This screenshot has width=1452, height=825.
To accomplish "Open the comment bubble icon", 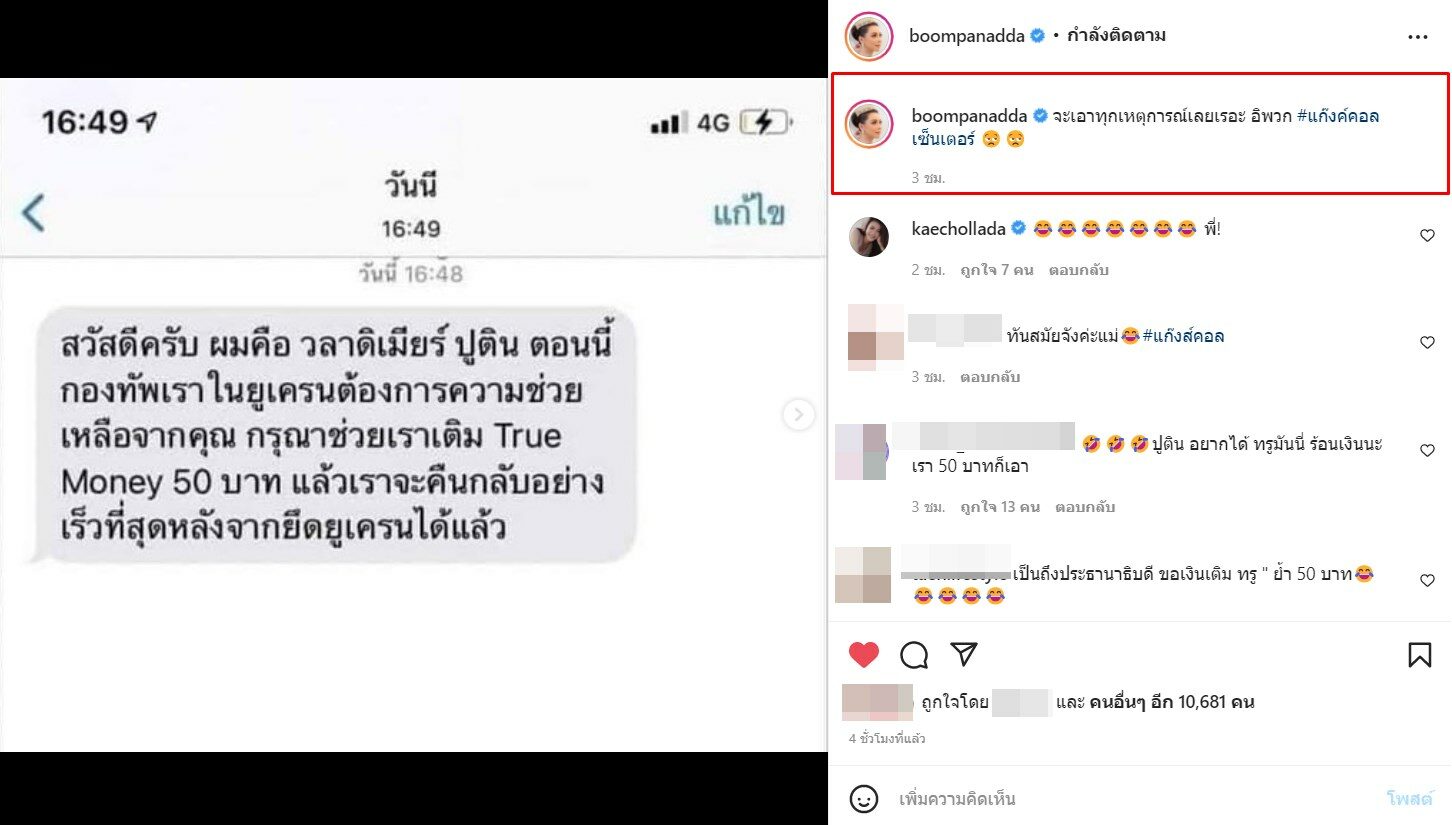I will [x=914, y=655].
